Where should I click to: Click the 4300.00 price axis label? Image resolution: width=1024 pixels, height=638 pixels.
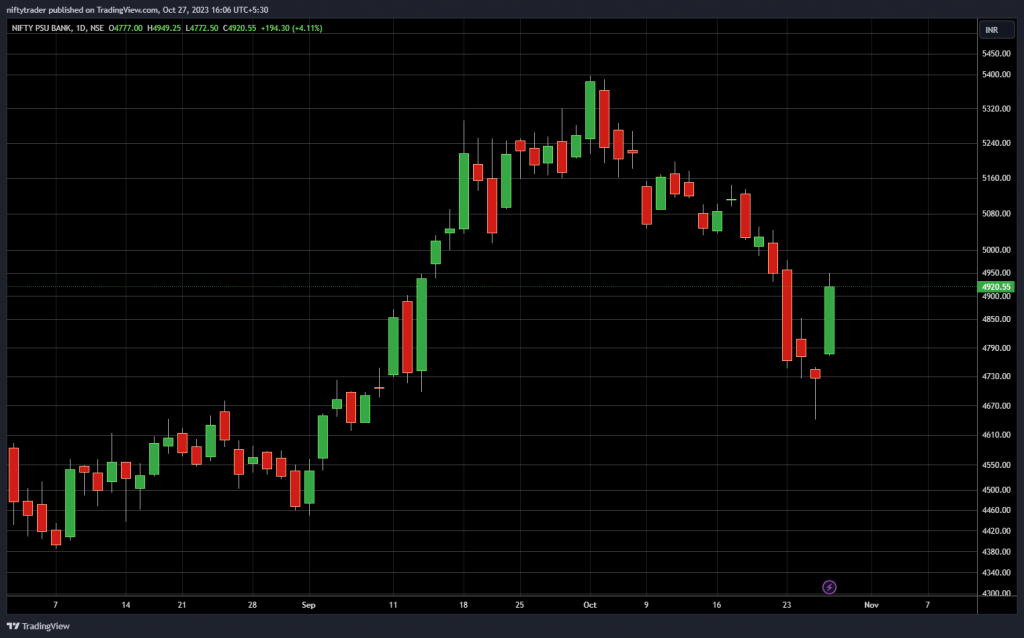pyautogui.click(x=996, y=593)
